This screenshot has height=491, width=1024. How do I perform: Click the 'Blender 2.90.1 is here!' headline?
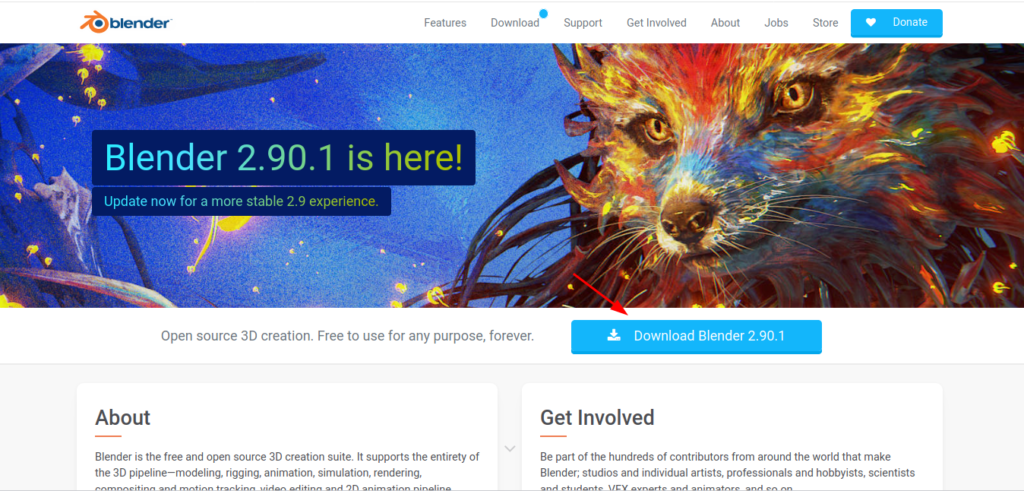[283, 157]
